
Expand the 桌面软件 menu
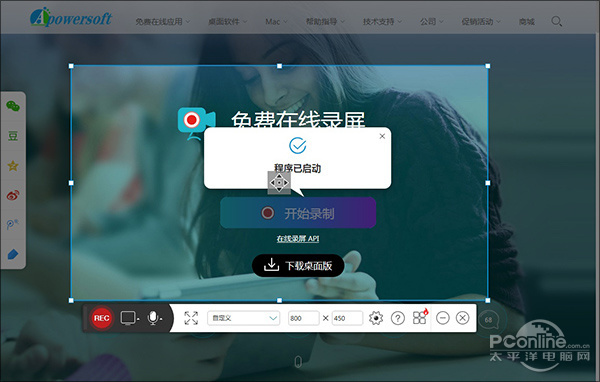[227, 22]
